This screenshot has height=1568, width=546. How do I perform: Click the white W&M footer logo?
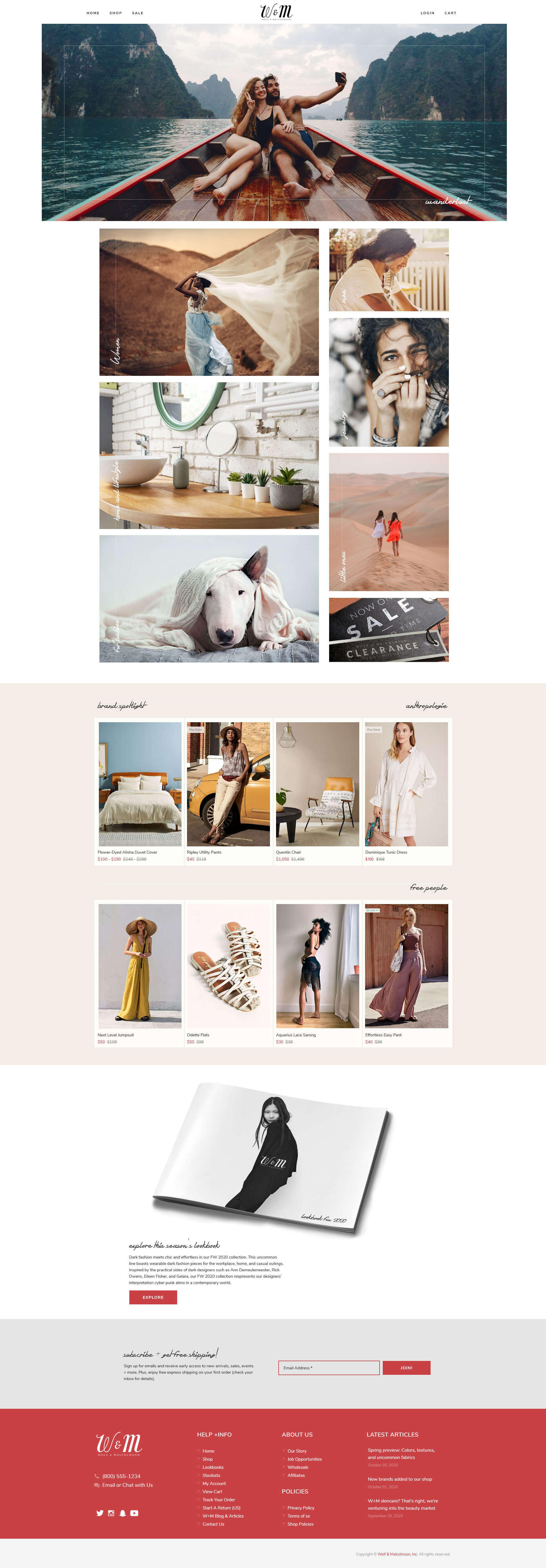(119, 1444)
